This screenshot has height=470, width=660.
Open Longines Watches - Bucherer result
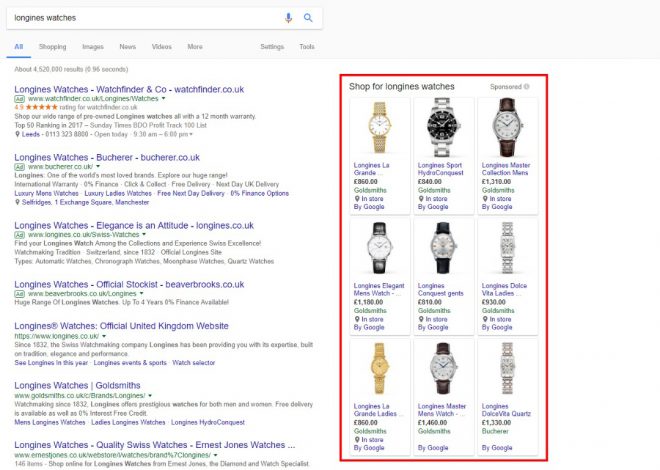tap(107, 157)
